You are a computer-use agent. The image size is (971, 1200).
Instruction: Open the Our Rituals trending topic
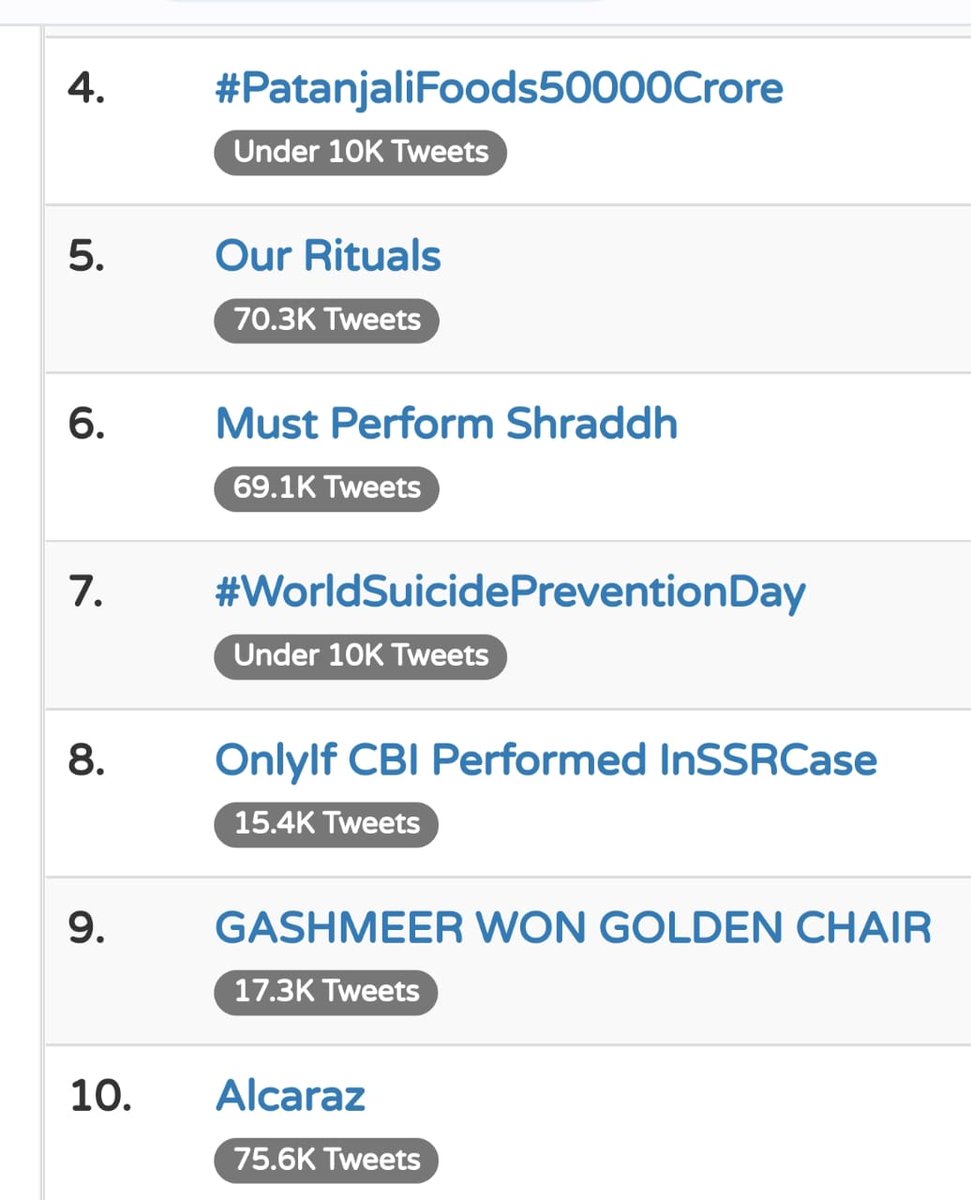(328, 256)
